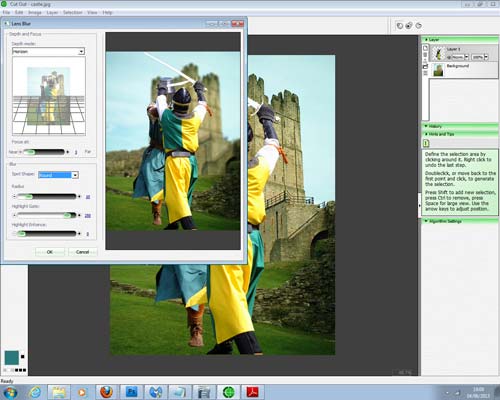Image resolution: width=500 pixels, height=400 pixels.
Task: Close the Lens Blur dialog
Action: point(238,24)
